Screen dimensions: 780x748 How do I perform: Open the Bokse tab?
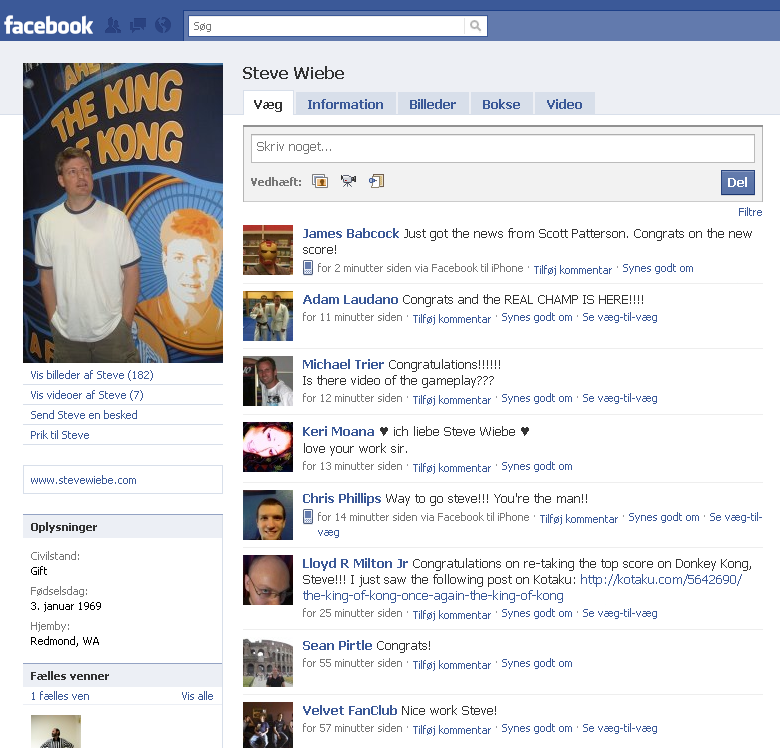(501, 104)
